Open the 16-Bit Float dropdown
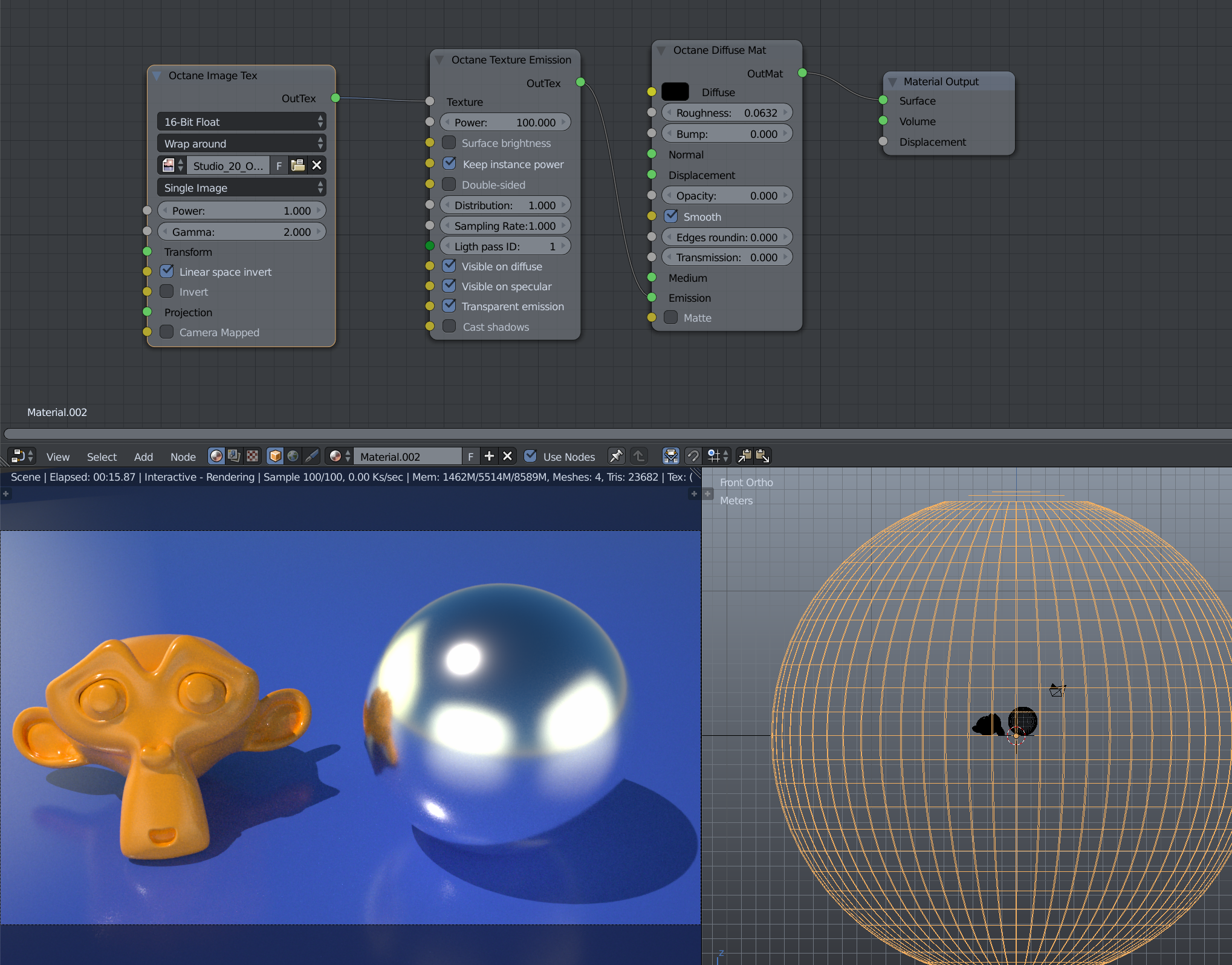 pyautogui.click(x=241, y=122)
